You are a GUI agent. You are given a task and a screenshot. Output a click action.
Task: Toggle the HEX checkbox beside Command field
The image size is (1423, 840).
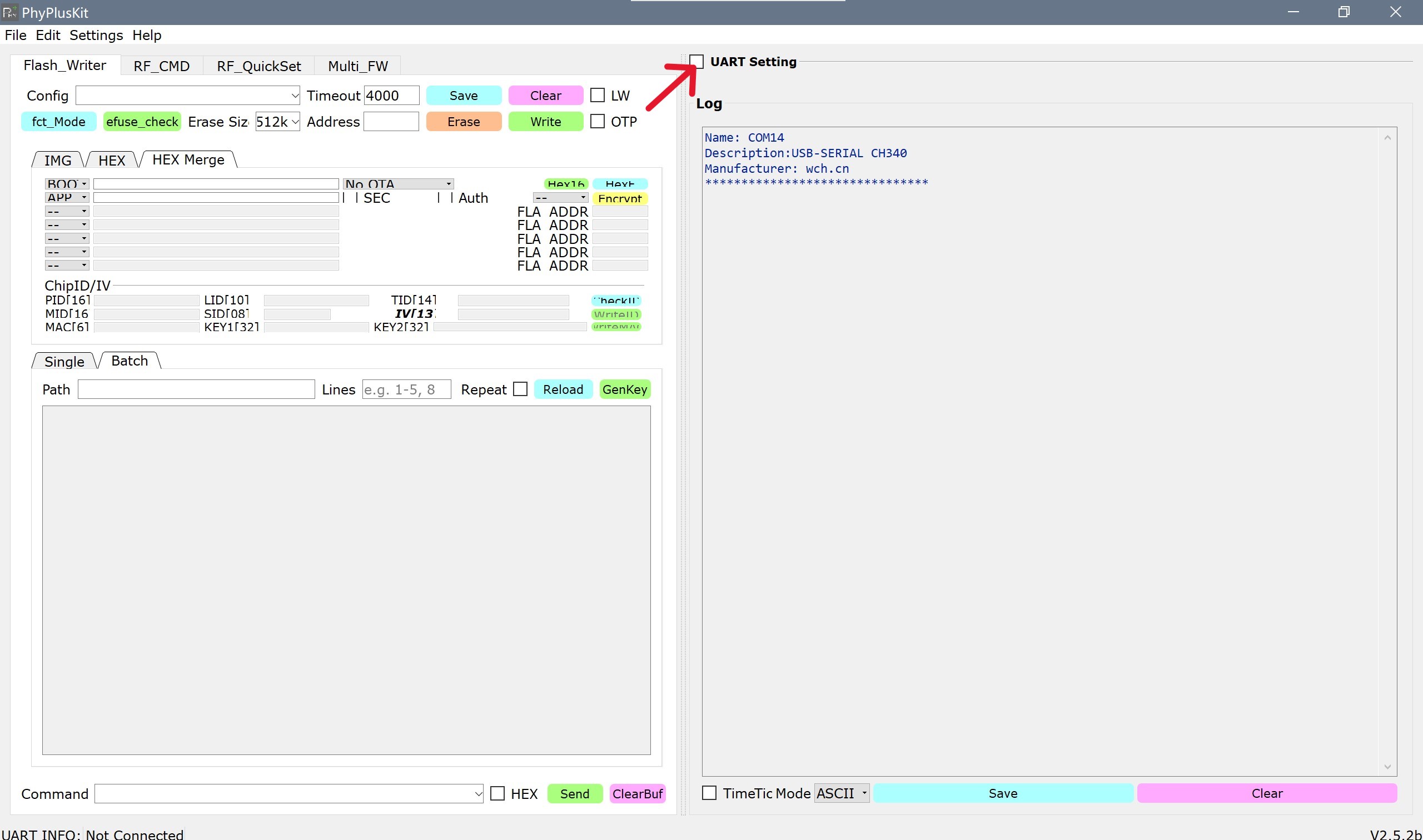pyautogui.click(x=497, y=793)
